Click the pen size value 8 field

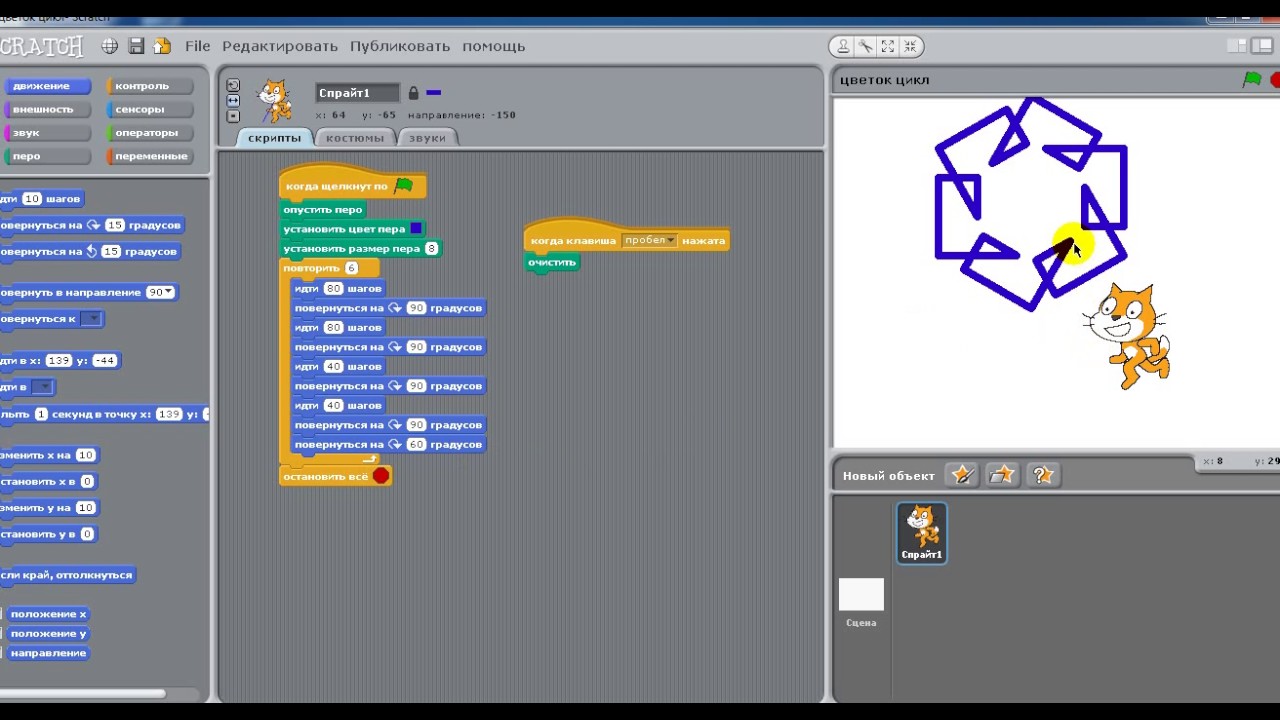[431, 249]
